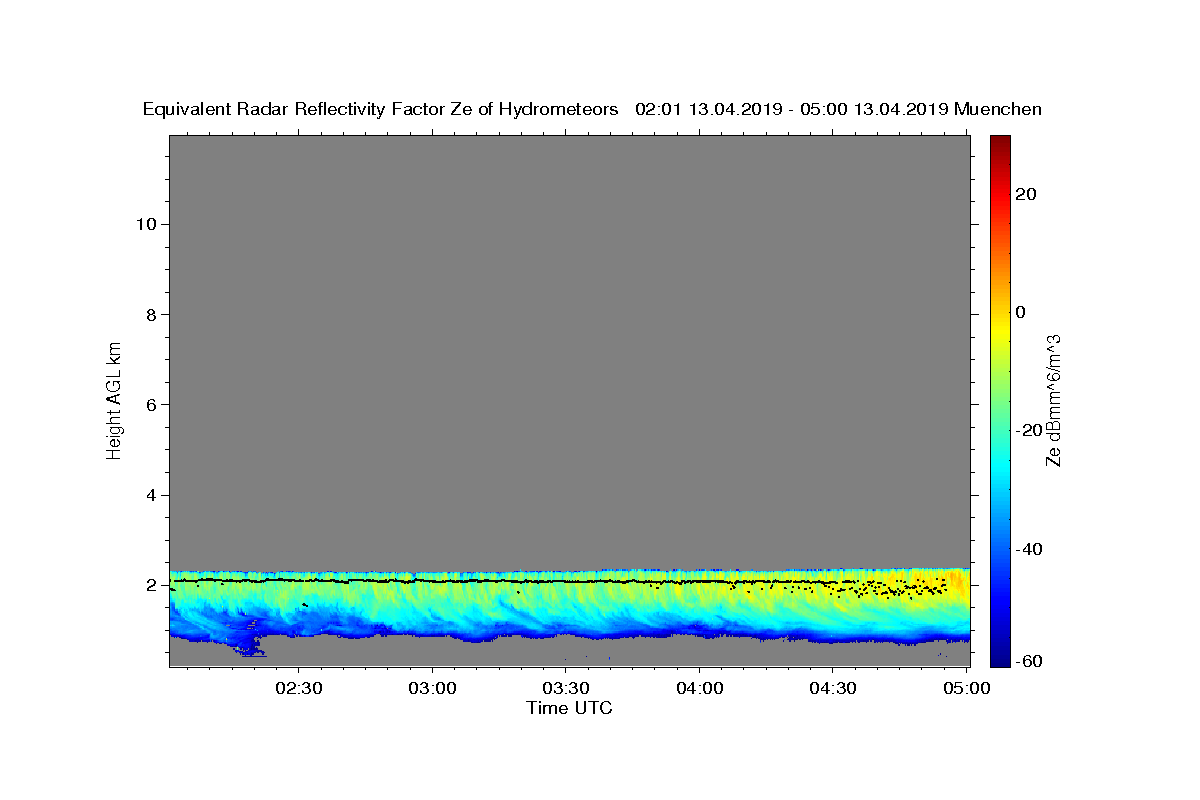The image size is (1200, 800).
Task: Click the '03:00' time axis label
Action: pos(433,688)
